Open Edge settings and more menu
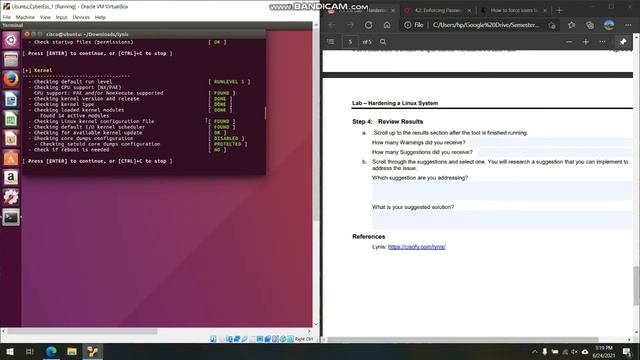The height and width of the screenshot is (360, 640). 628,25
